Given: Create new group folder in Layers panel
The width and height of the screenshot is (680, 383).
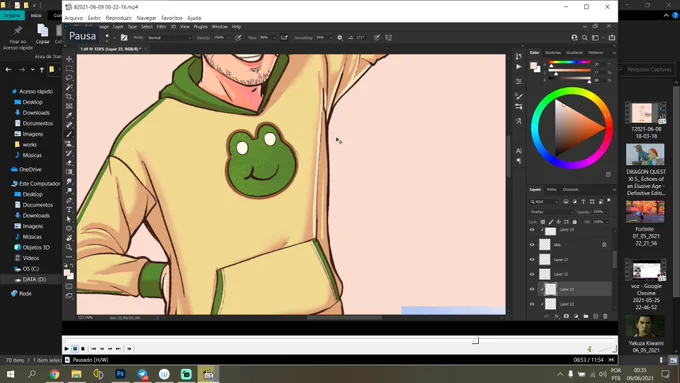Looking at the screenshot, I should pyautogui.click(x=586, y=316).
